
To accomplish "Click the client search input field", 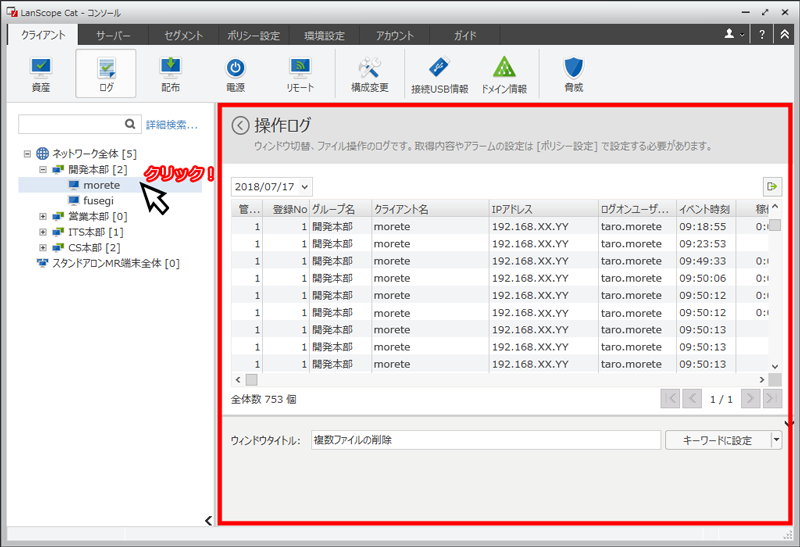I will click(71, 124).
